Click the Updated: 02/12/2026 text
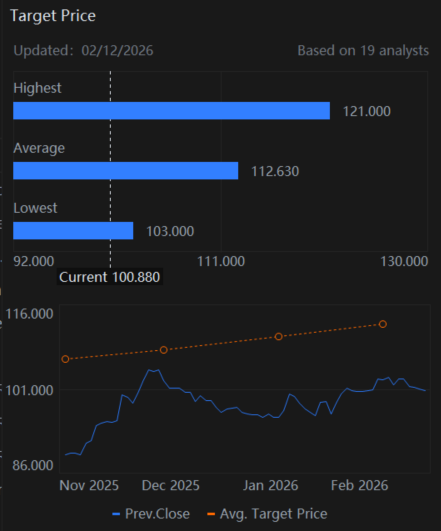This screenshot has height=531, width=441. coord(83,51)
